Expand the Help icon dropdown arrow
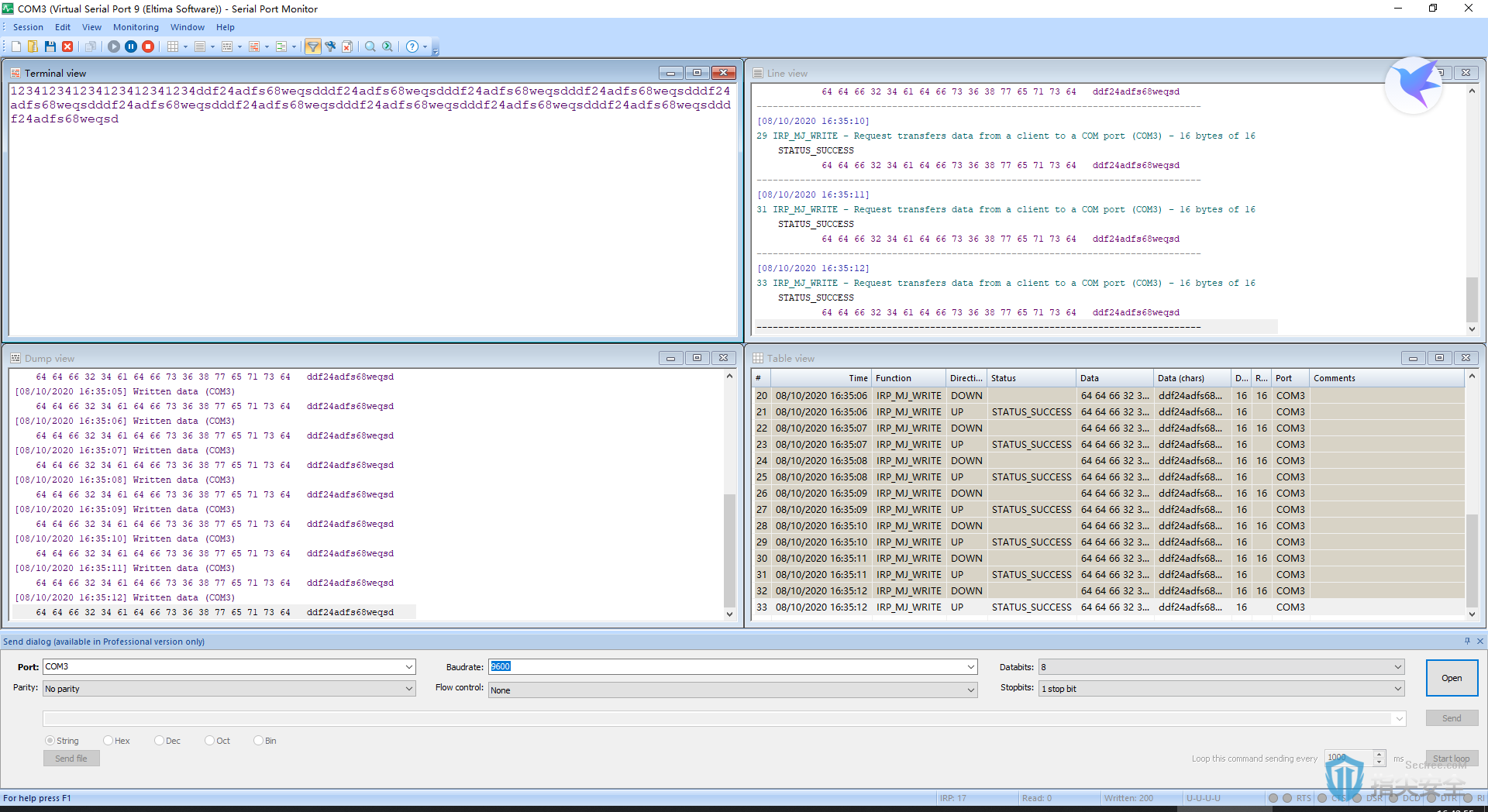Screen dimensions: 1488x812 (425, 46)
